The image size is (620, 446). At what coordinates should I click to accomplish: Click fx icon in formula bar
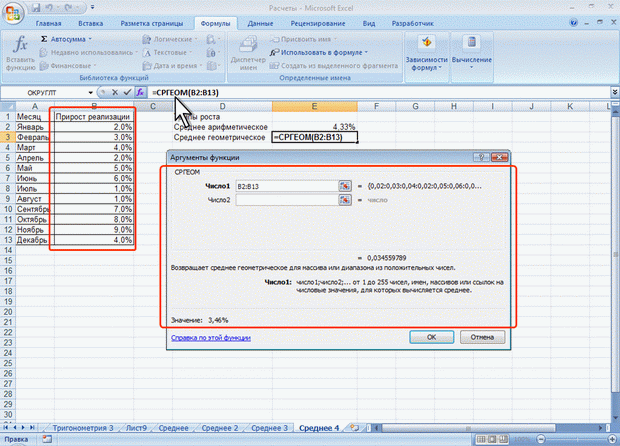pos(140,93)
